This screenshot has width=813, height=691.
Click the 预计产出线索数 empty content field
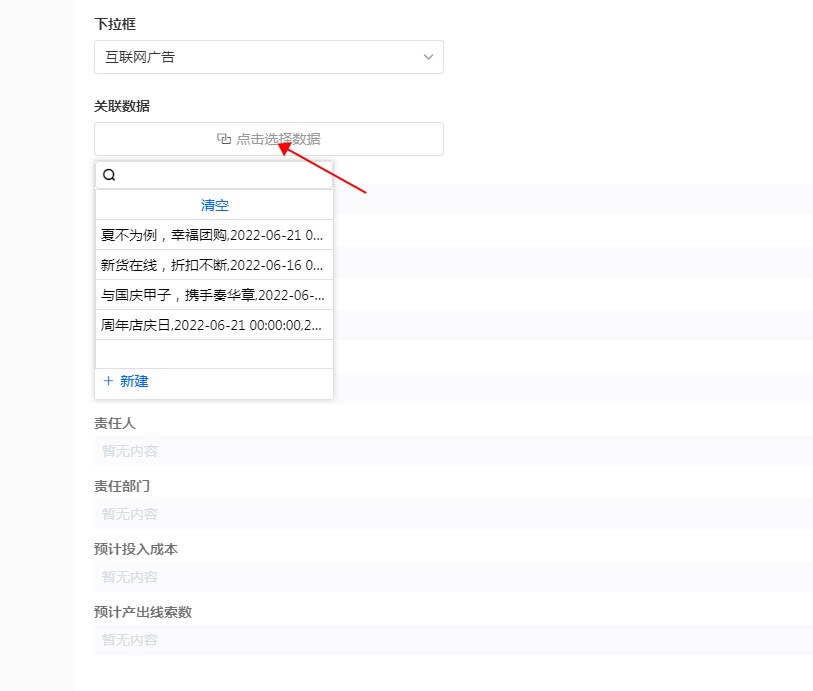tap(450, 640)
